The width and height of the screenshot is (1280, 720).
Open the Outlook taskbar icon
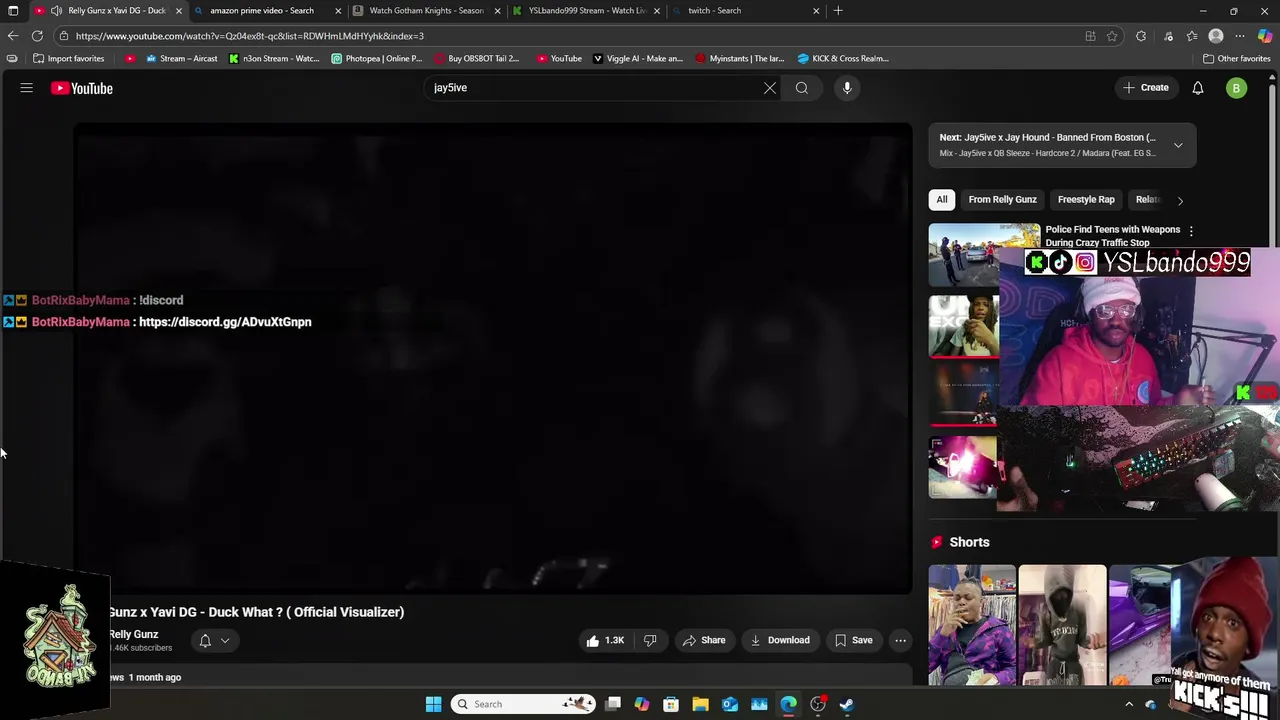click(730, 704)
